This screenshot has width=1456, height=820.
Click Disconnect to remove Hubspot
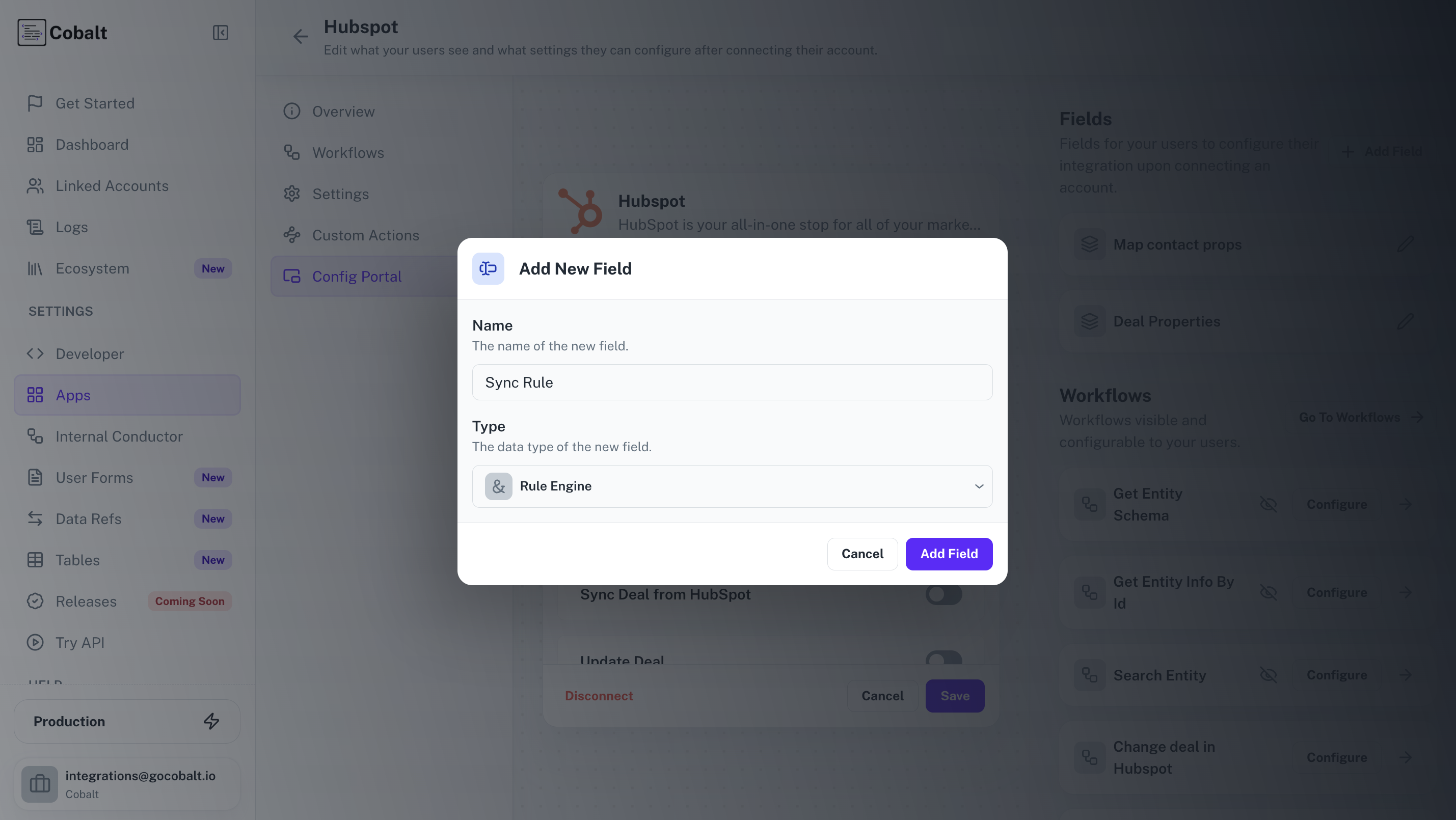point(599,696)
